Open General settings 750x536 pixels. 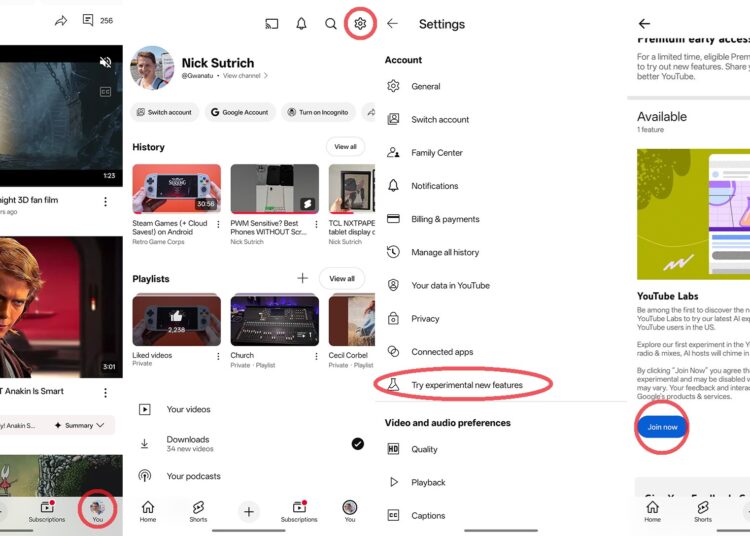pos(501,87)
